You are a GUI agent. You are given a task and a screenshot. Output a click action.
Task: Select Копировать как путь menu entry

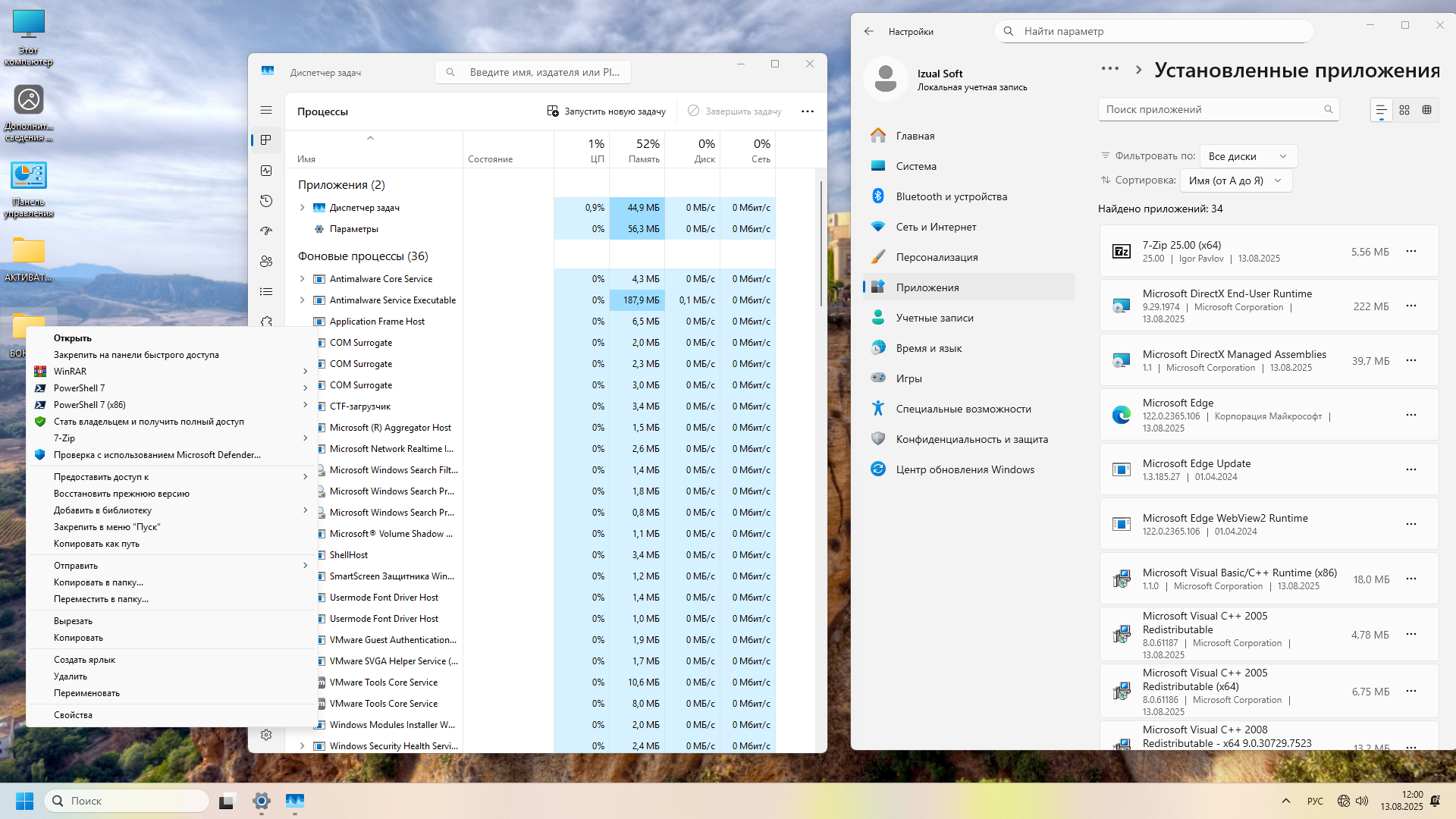(x=171, y=544)
